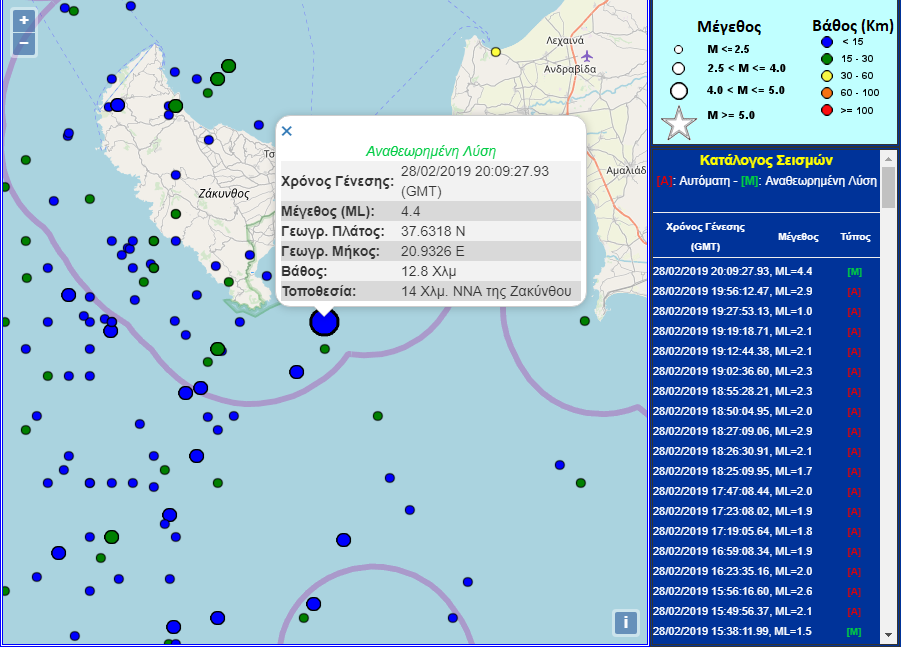Click the star icon for M >= 5.0
This screenshot has height=648, width=901.
(x=679, y=122)
